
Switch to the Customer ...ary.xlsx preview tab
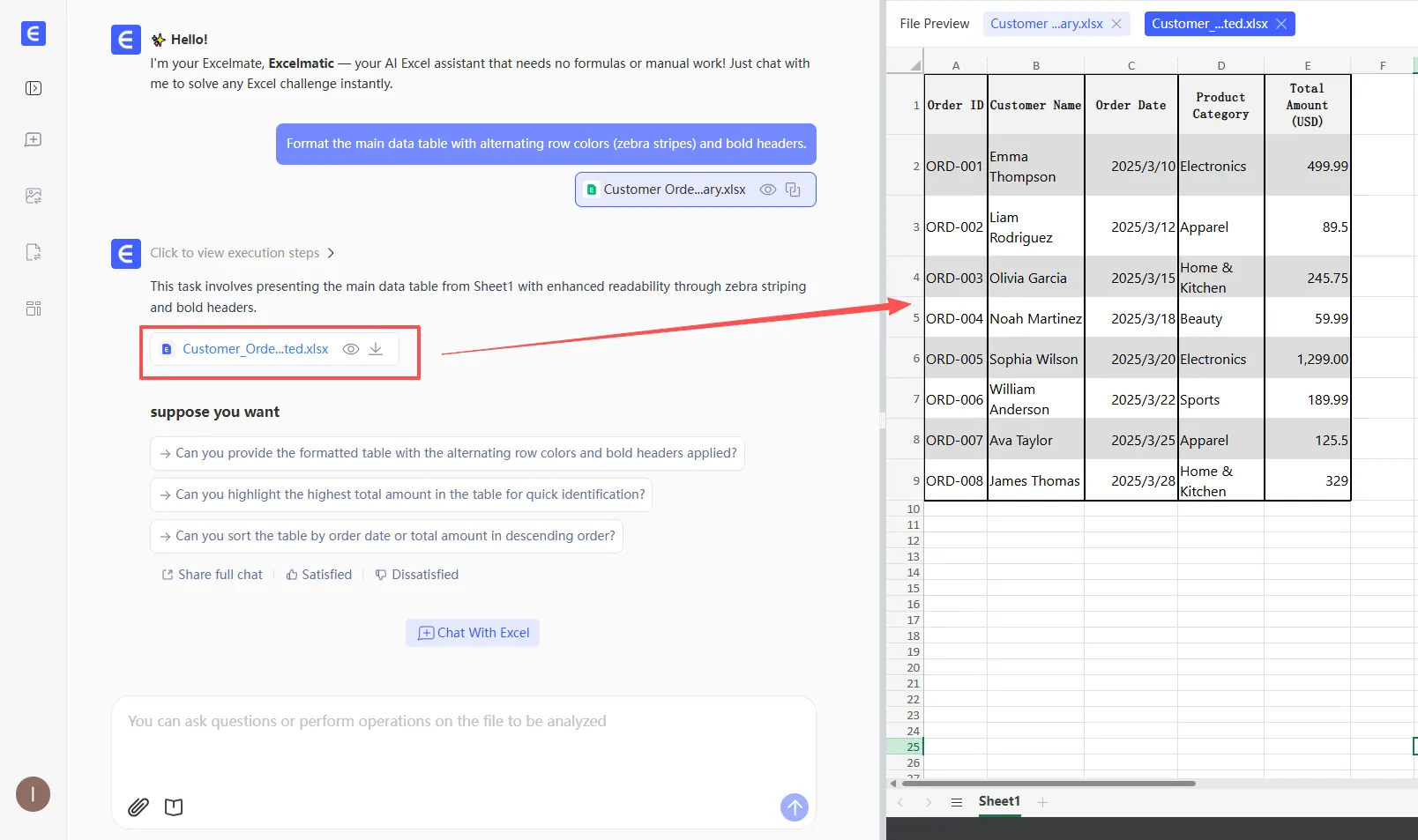point(1046,24)
